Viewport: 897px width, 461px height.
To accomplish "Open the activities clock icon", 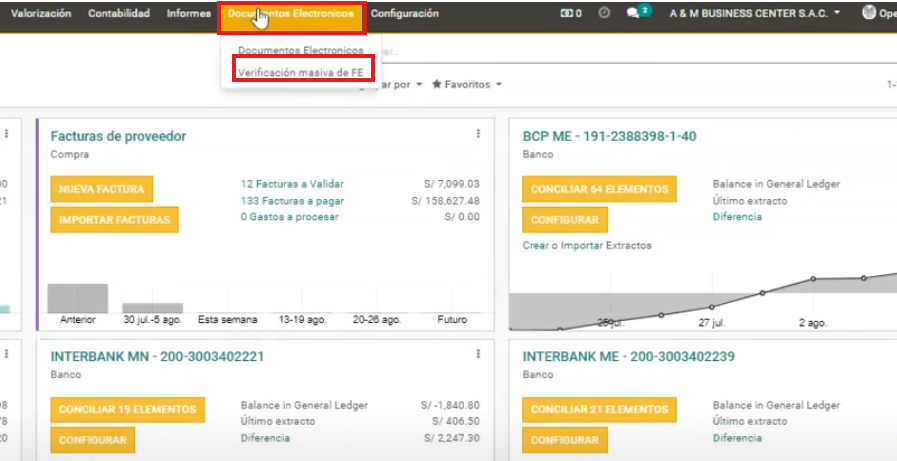I will coord(604,13).
